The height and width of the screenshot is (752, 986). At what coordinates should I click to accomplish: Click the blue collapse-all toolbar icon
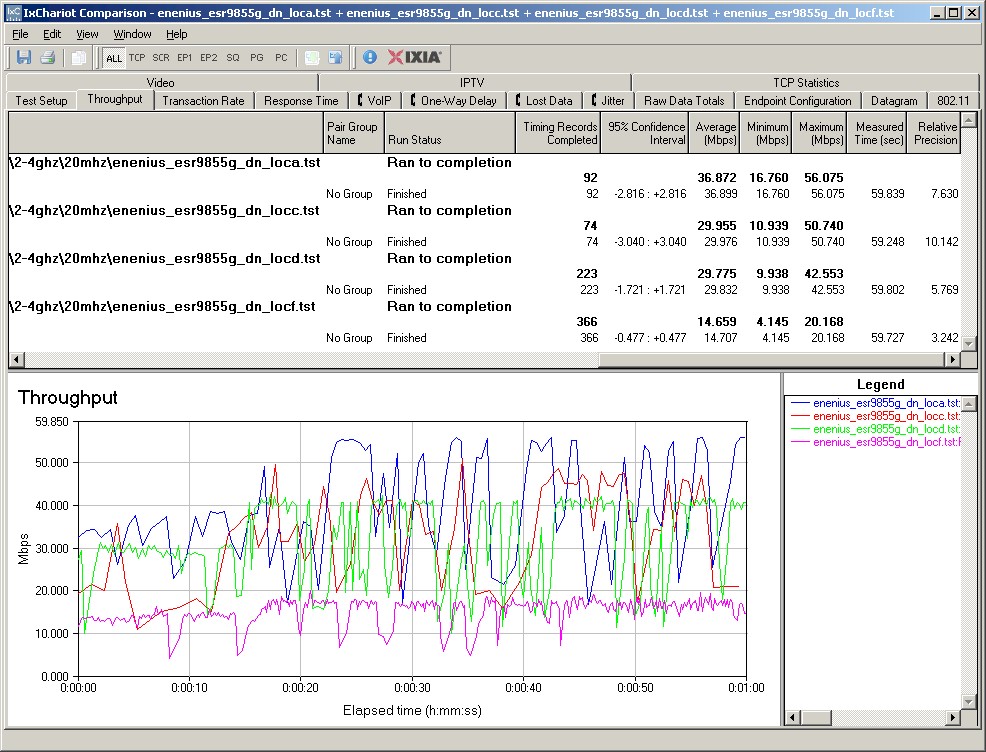(336, 58)
